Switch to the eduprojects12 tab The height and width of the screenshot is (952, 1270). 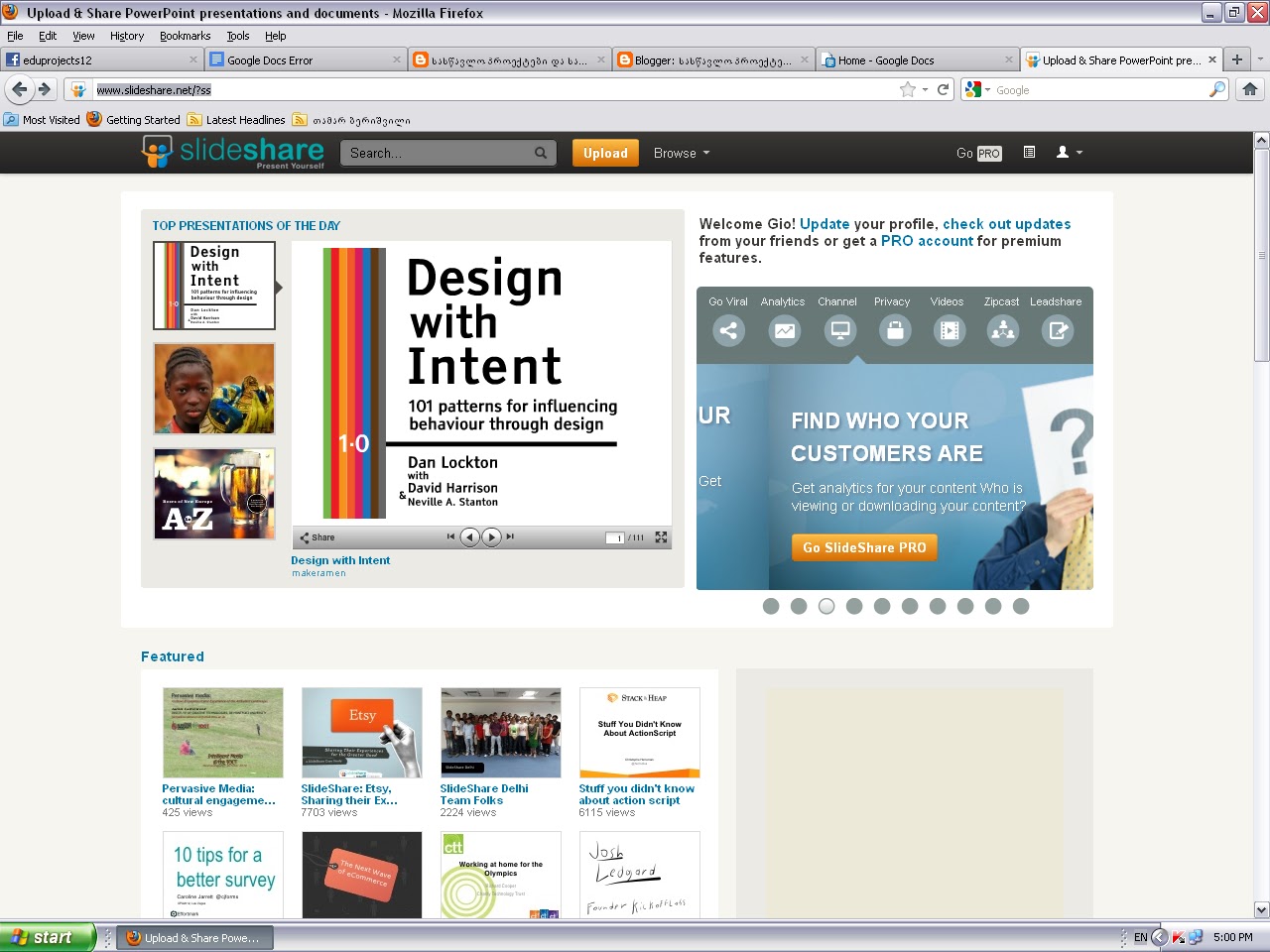pos(103,59)
